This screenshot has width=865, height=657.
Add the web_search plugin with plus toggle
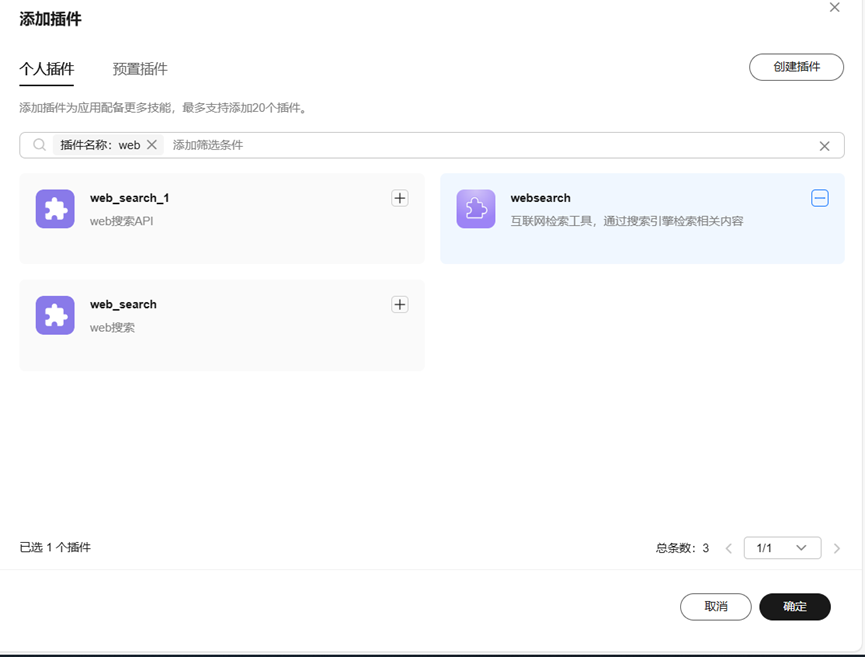(x=400, y=304)
